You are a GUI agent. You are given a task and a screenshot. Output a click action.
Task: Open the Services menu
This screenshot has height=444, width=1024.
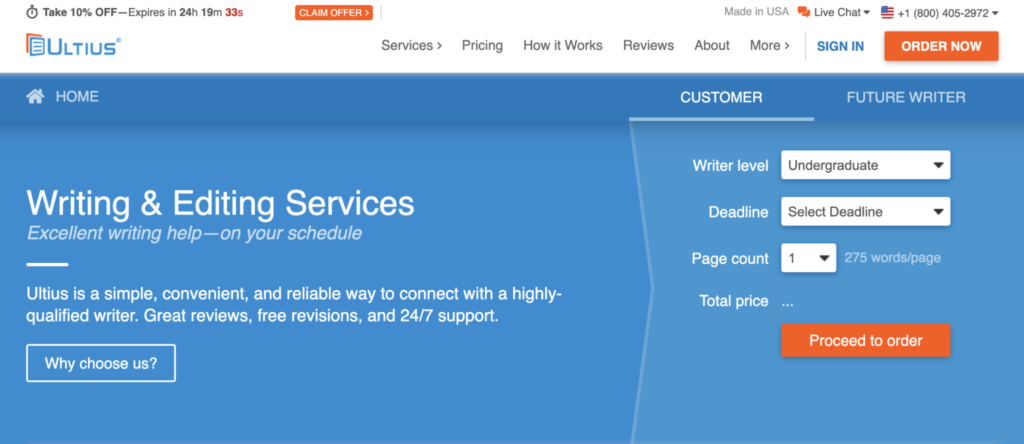click(x=411, y=46)
